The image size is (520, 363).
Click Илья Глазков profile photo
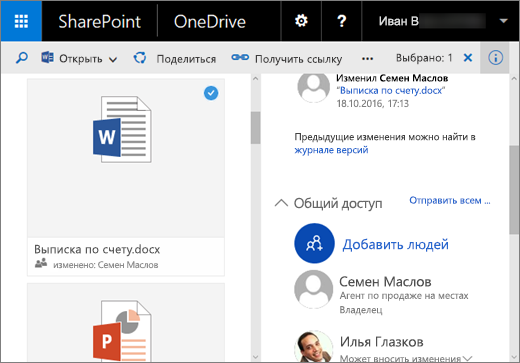point(313,347)
